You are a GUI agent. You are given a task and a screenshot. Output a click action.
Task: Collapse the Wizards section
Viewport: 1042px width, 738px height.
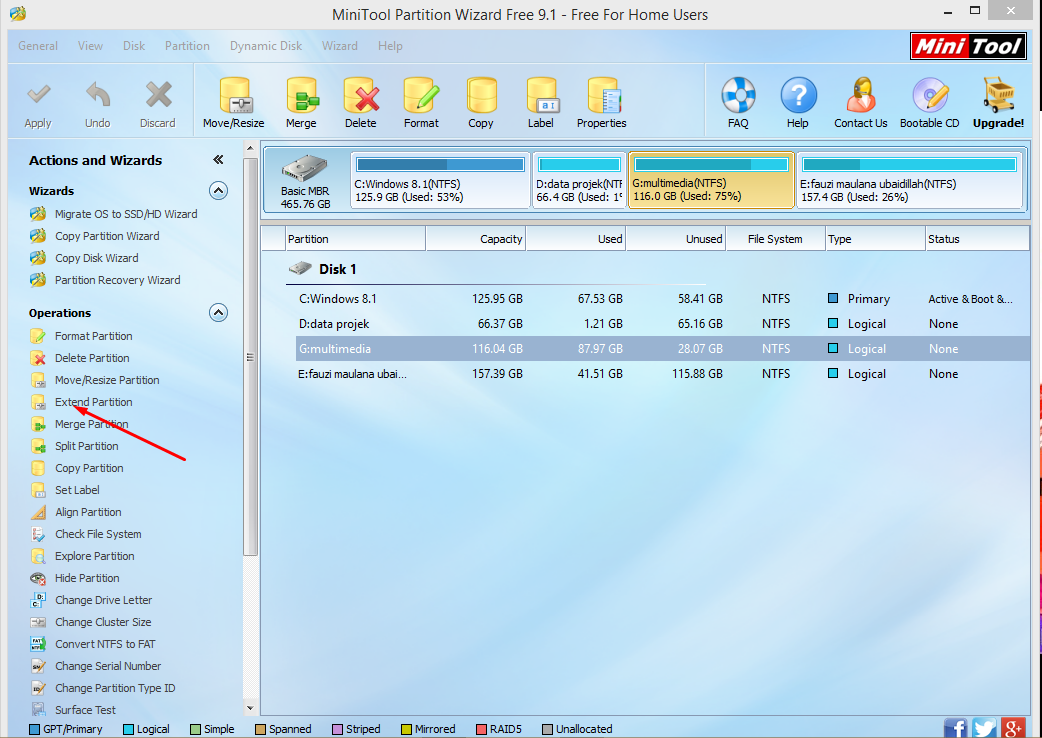(219, 191)
